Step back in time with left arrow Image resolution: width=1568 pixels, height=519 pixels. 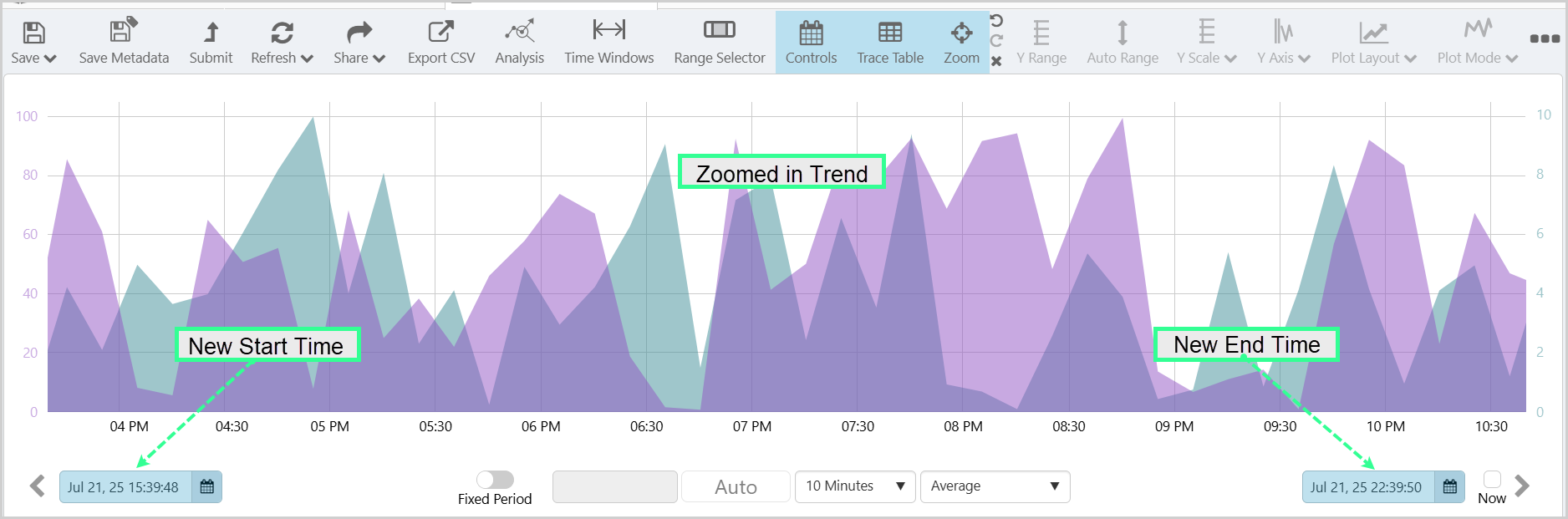point(37,486)
